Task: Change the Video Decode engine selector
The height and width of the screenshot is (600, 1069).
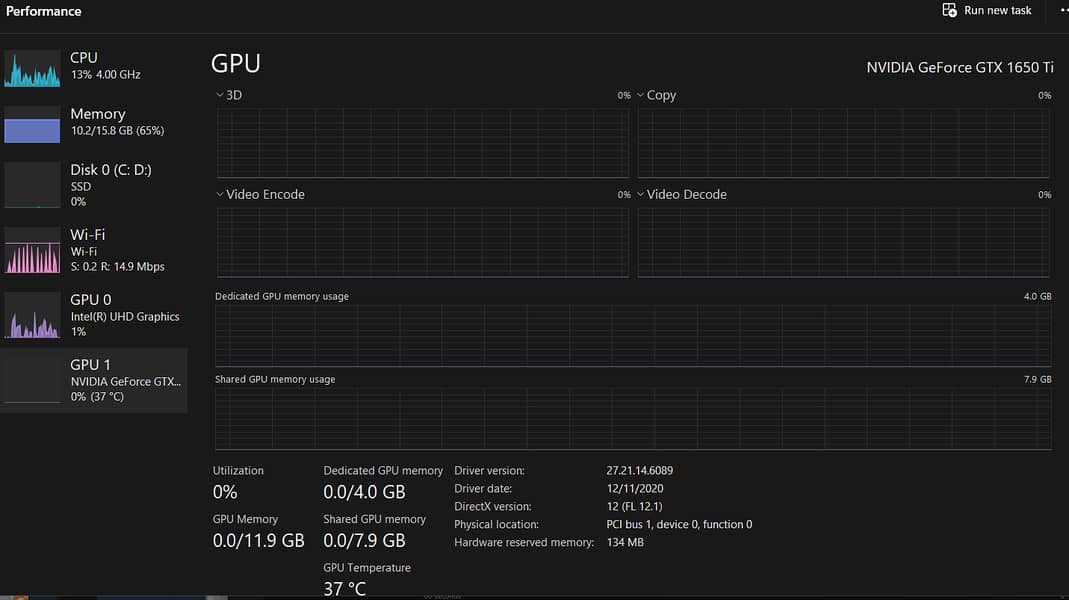Action: point(641,194)
